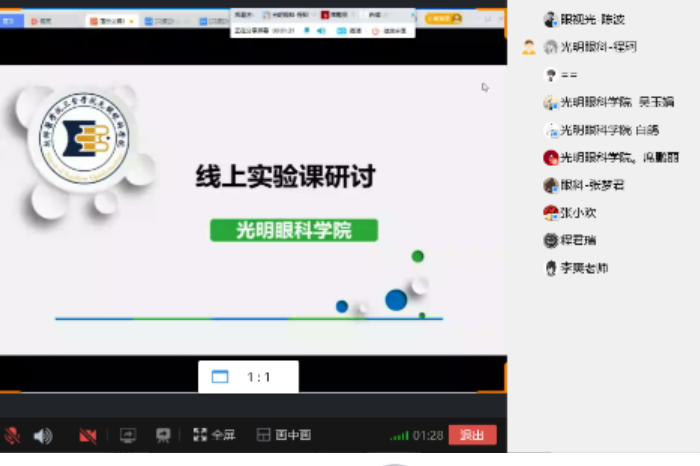Toggle picture-in-picture 画中画 mode
Viewport: 700px width, 466px height.
(284, 435)
